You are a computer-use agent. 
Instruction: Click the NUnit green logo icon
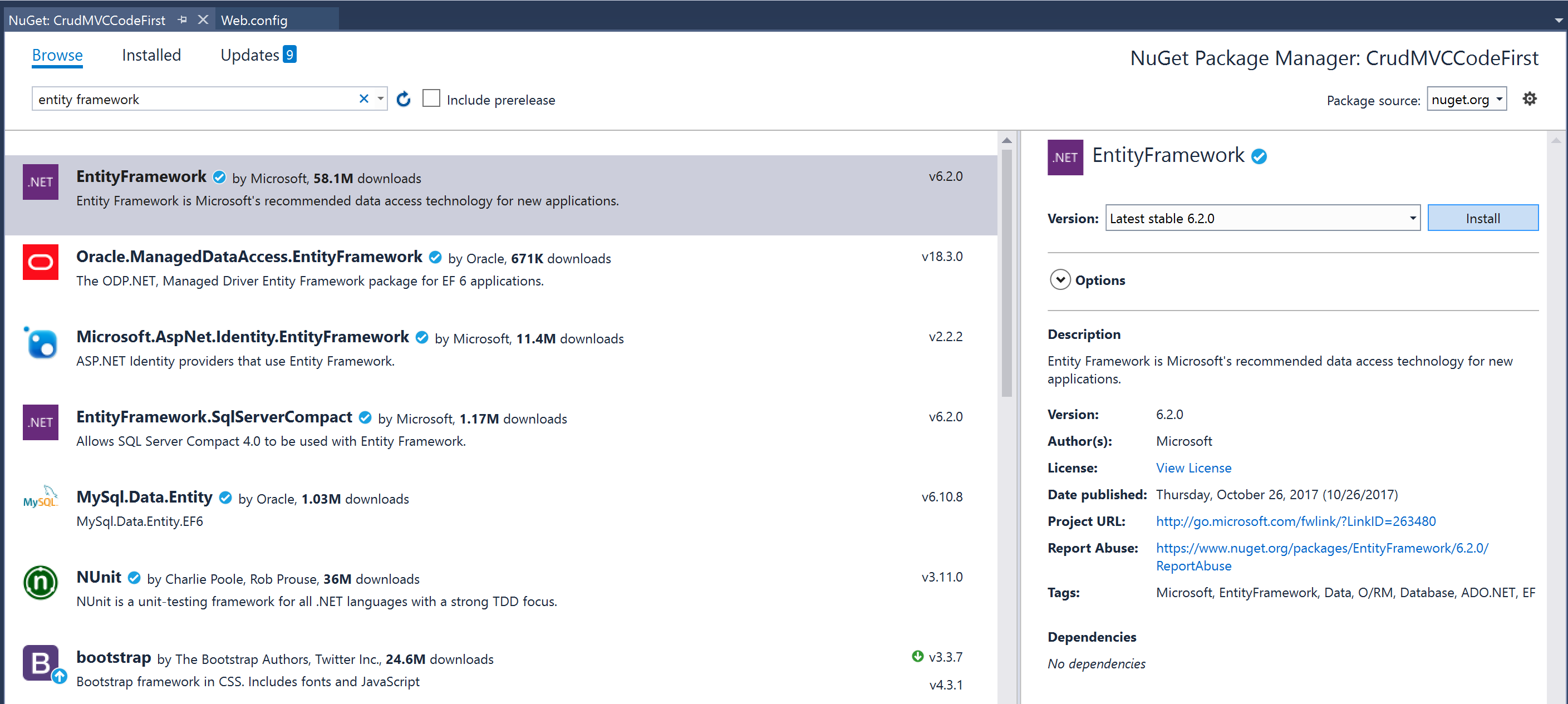click(x=40, y=582)
